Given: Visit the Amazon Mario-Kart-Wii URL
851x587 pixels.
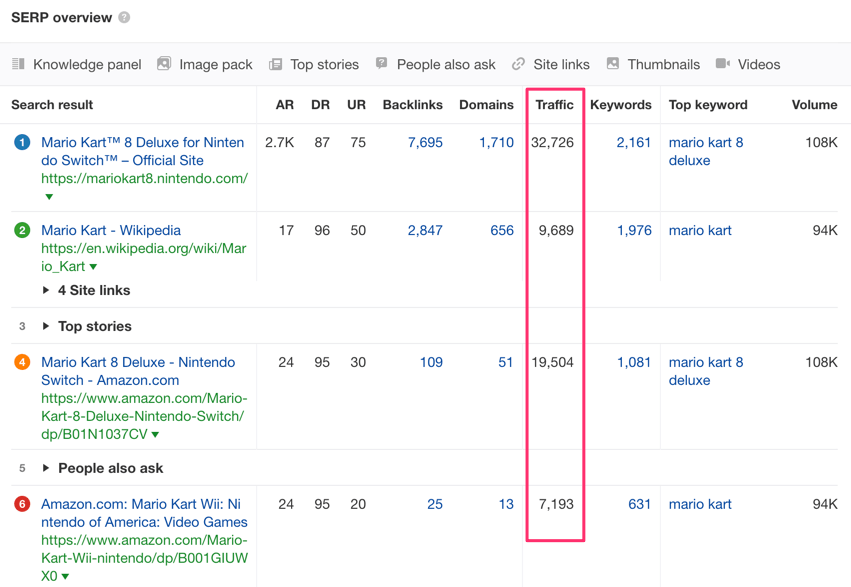Looking at the screenshot, I should [144, 558].
